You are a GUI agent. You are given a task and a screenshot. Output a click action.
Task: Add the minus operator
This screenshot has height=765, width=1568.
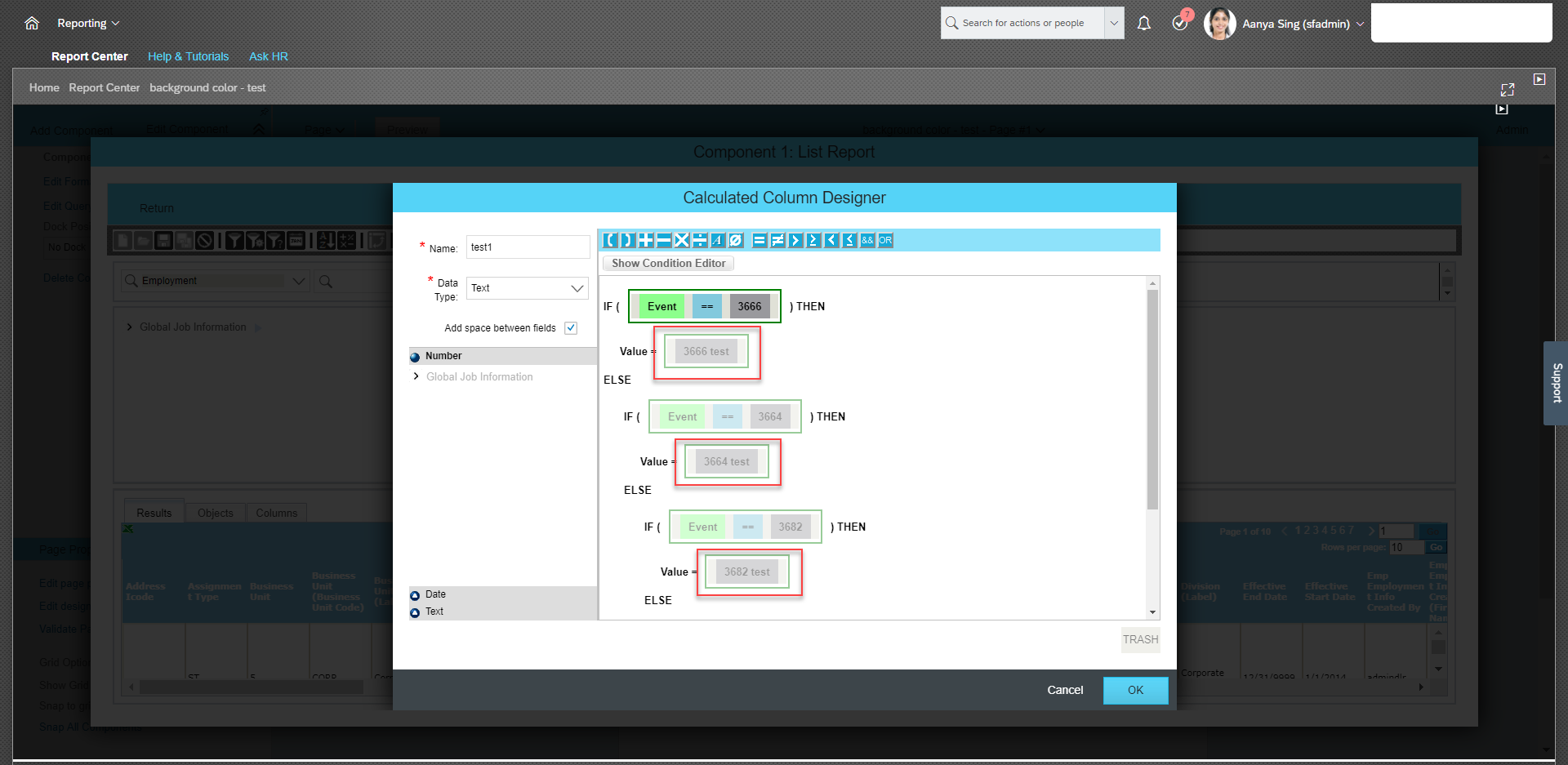[663, 240]
